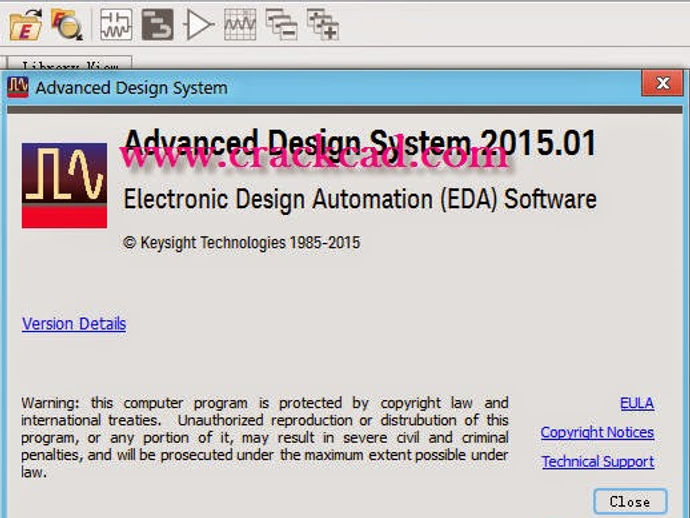Click the Close button

[630, 502]
